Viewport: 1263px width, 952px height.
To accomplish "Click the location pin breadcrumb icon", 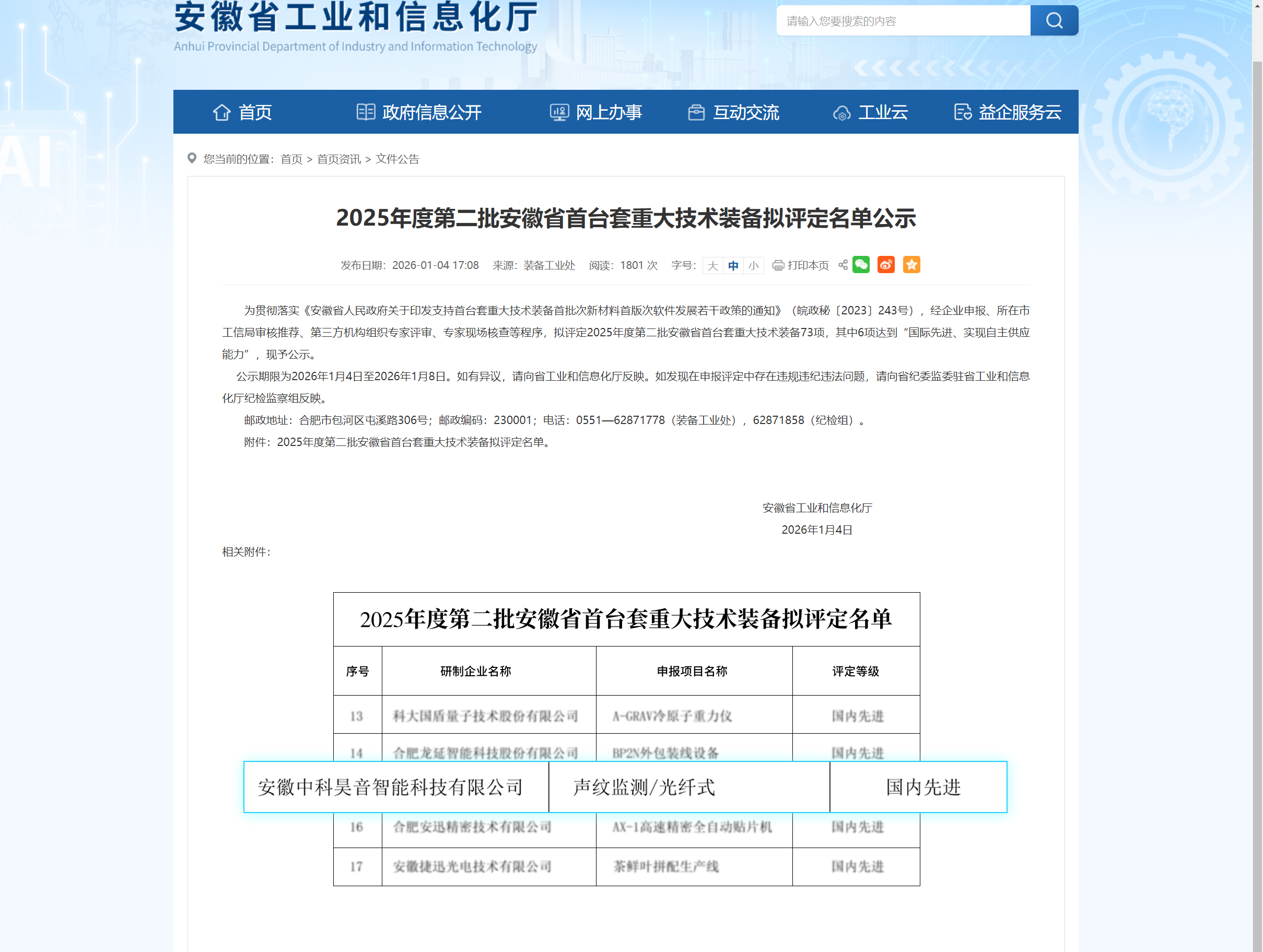I will [192, 158].
